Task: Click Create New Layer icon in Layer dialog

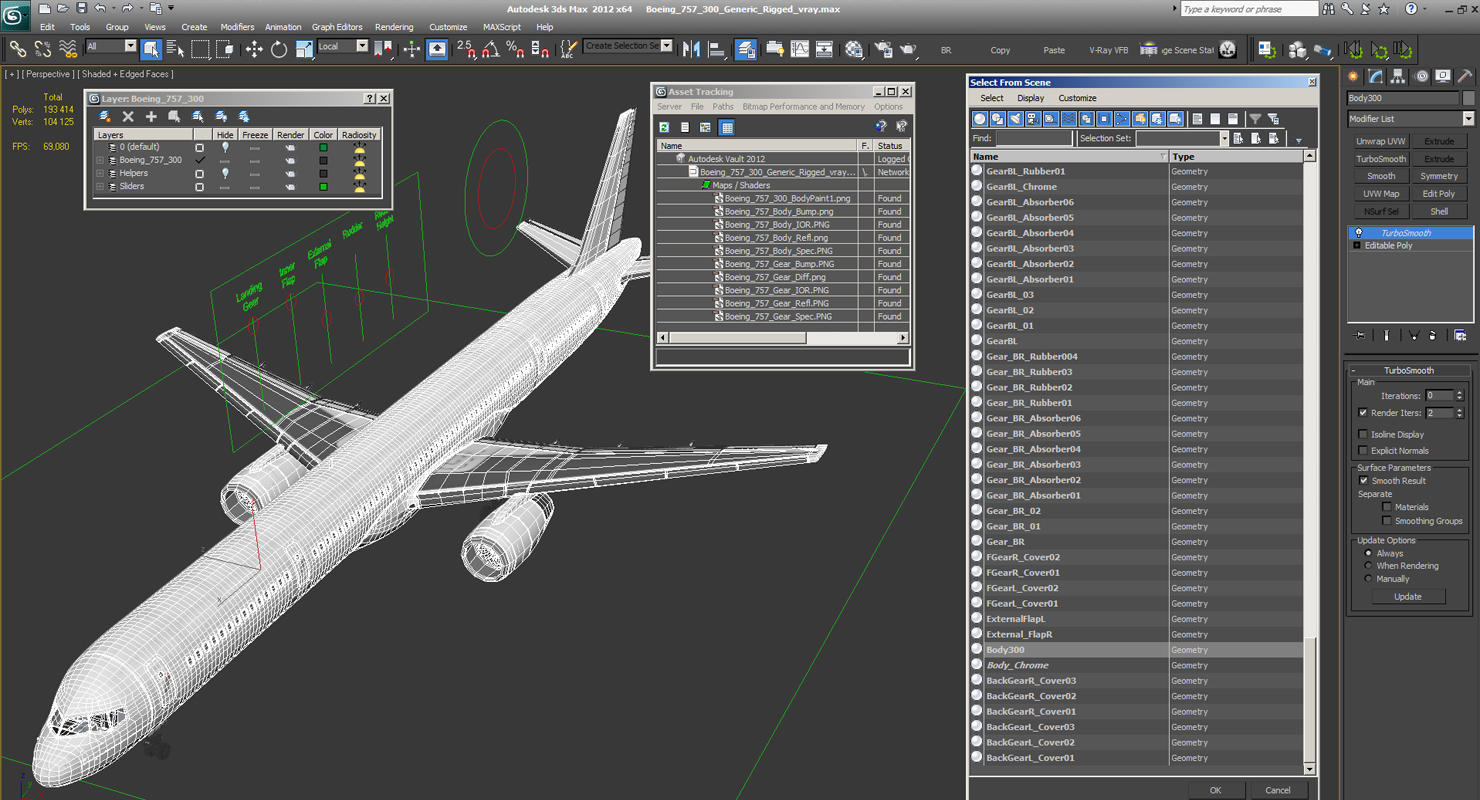Action: (x=105, y=117)
